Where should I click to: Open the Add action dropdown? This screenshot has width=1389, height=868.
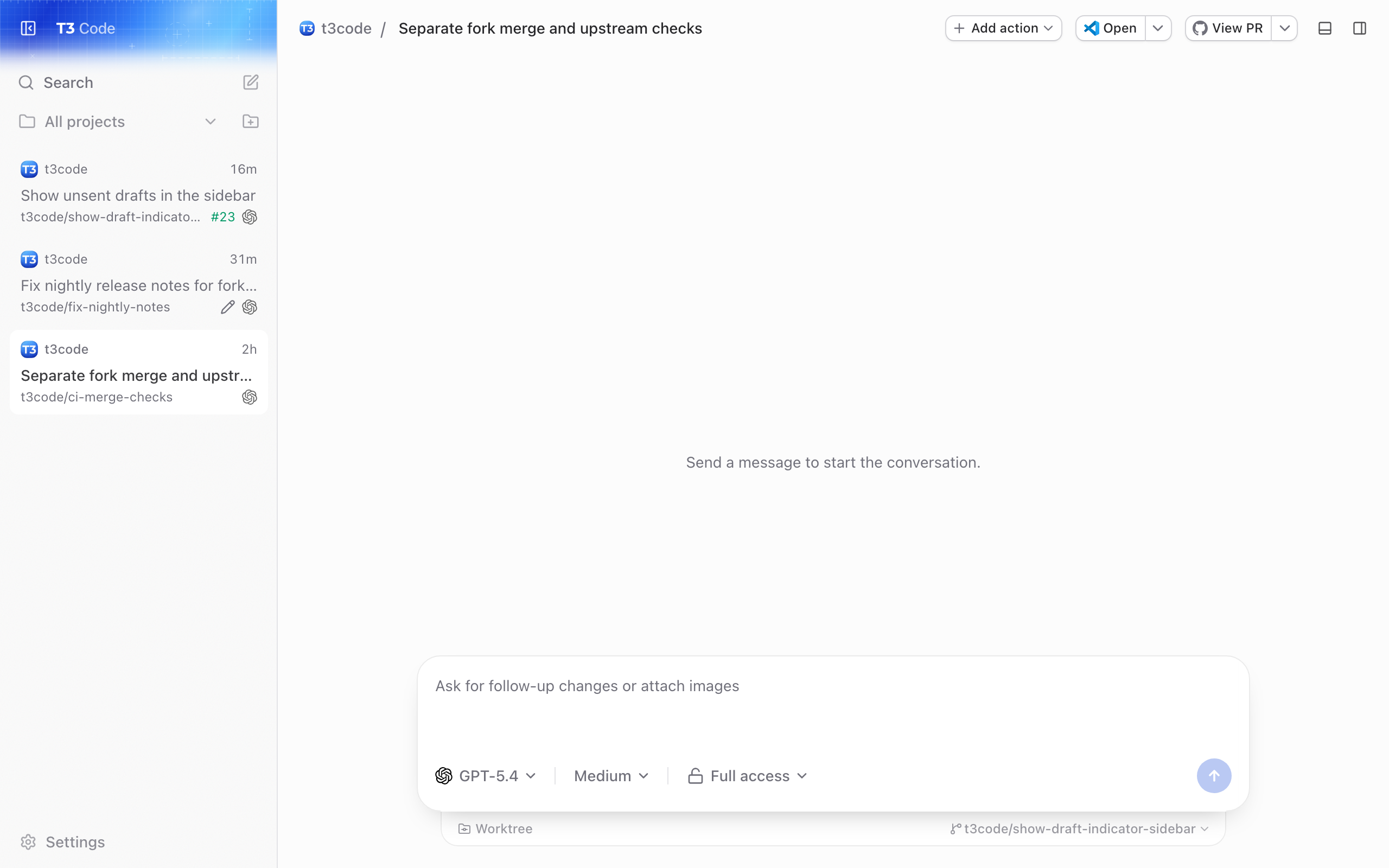coord(1003,28)
